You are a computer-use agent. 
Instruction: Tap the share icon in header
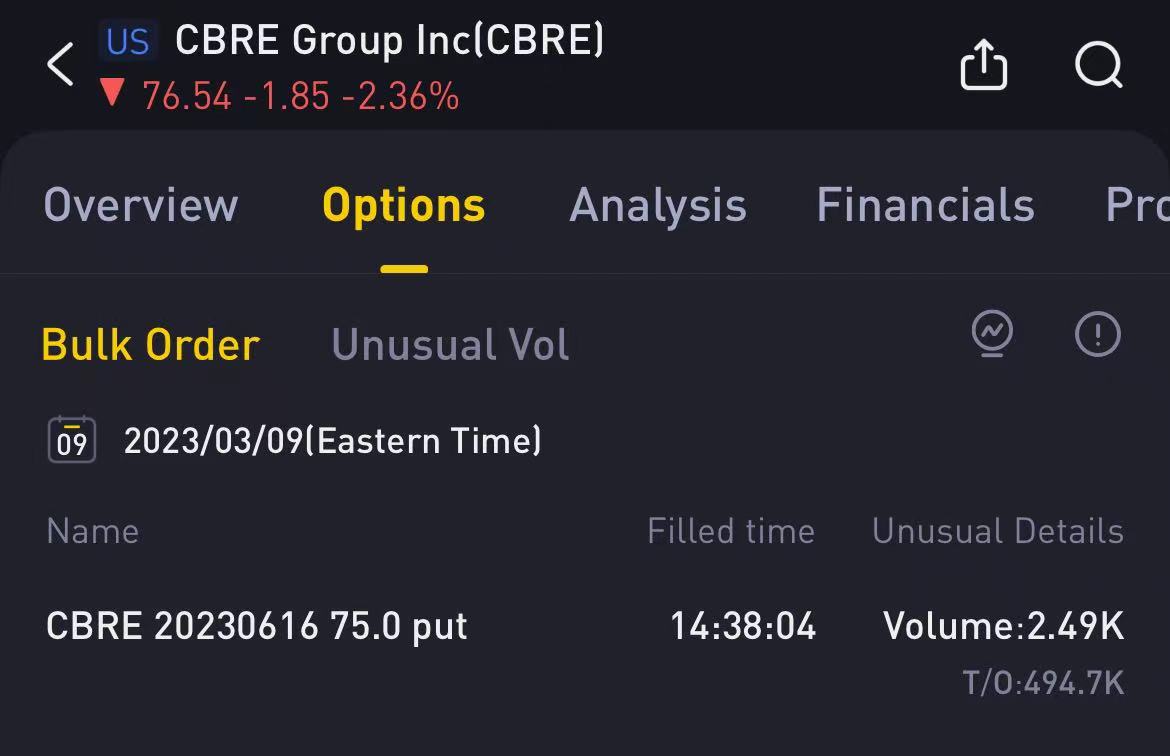click(983, 64)
